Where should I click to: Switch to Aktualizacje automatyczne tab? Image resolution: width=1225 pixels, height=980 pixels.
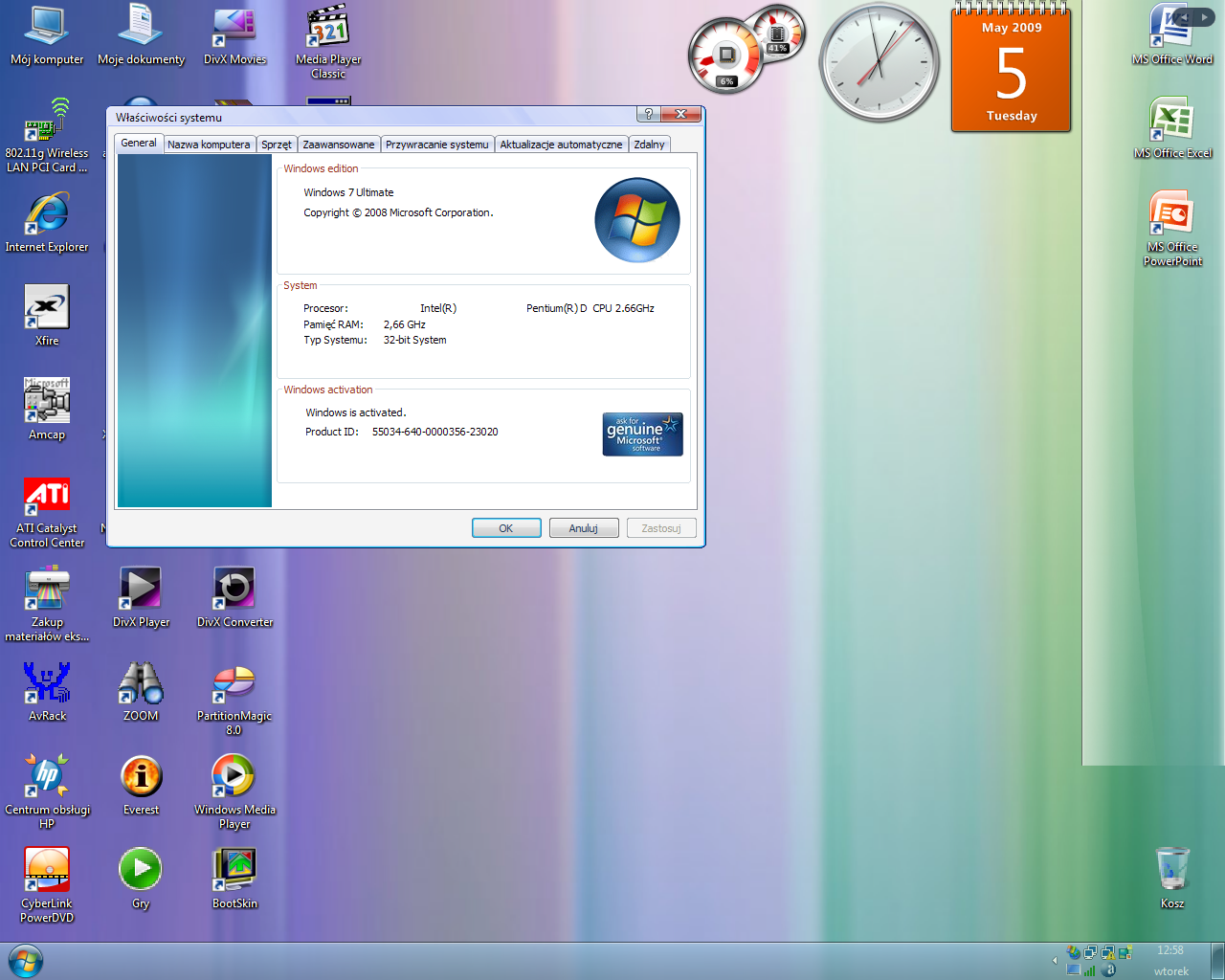[561, 145]
